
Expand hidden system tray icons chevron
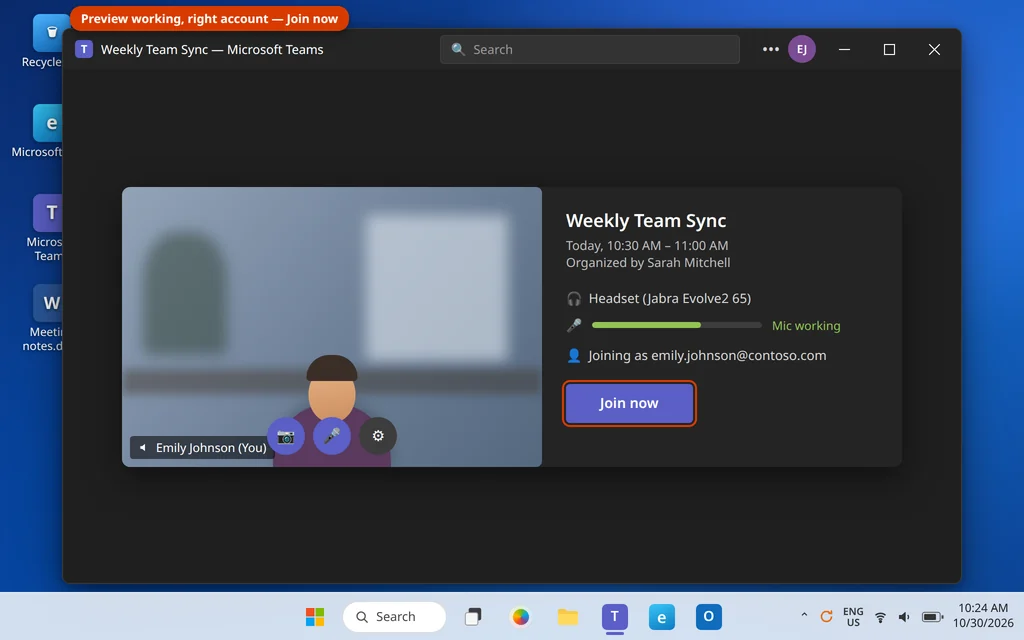click(x=804, y=615)
